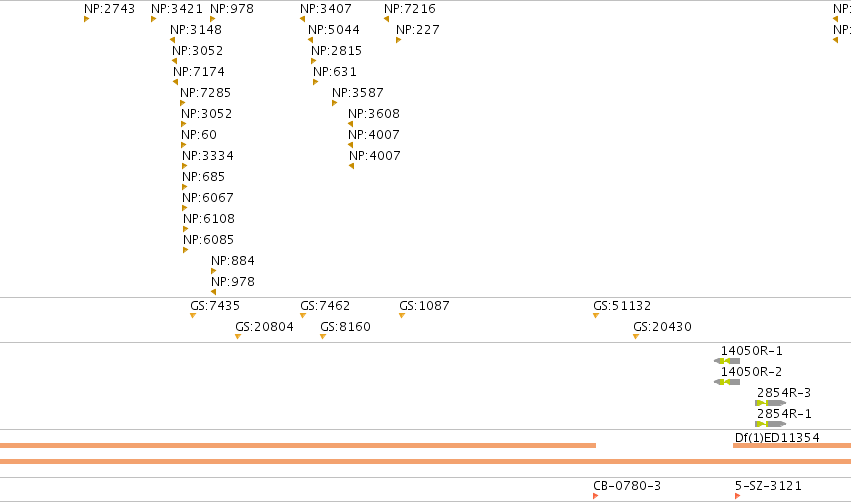The width and height of the screenshot is (851, 502).
Task: Select the 14050R-2 gene glyph
Action: click(x=727, y=382)
